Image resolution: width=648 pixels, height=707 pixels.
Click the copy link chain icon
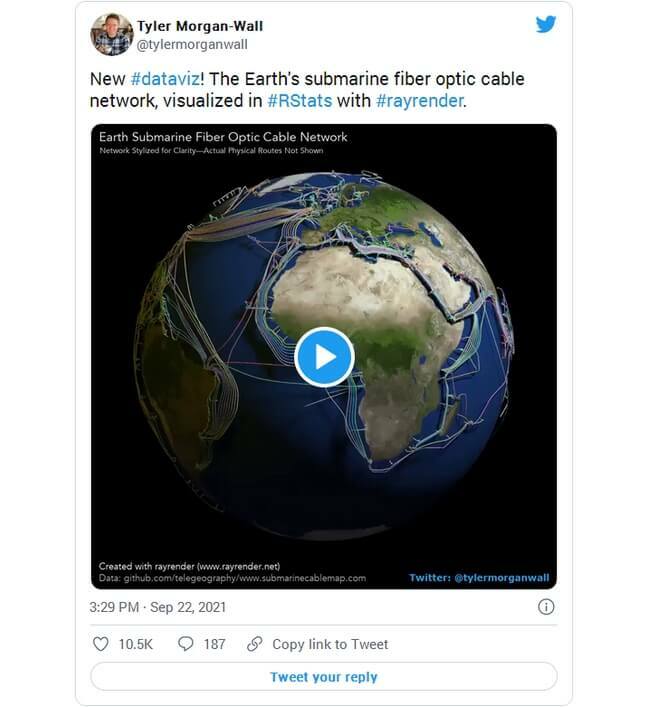click(x=255, y=644)
